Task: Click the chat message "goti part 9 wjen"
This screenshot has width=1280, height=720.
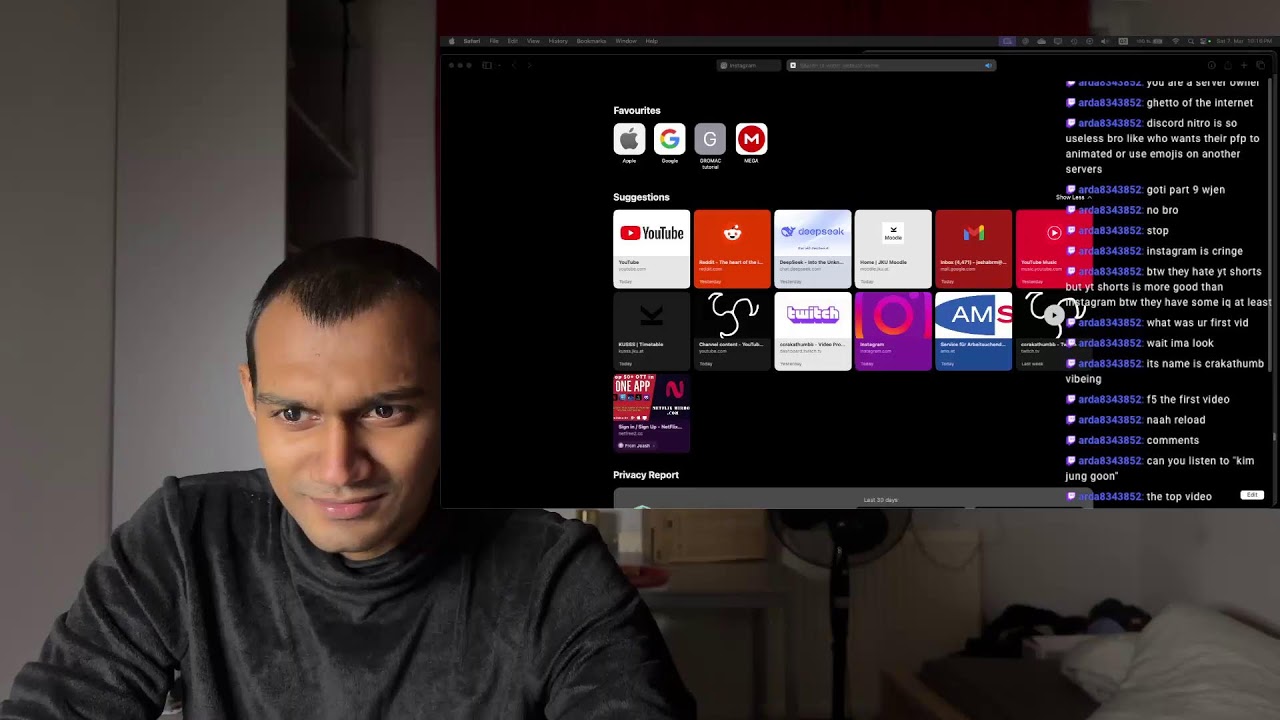Action: [1185, 190]
